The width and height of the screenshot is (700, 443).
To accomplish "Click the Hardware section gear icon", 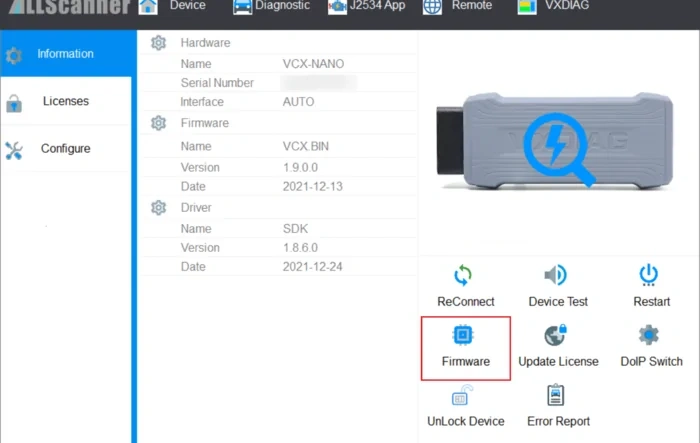I will pos(158,43).
